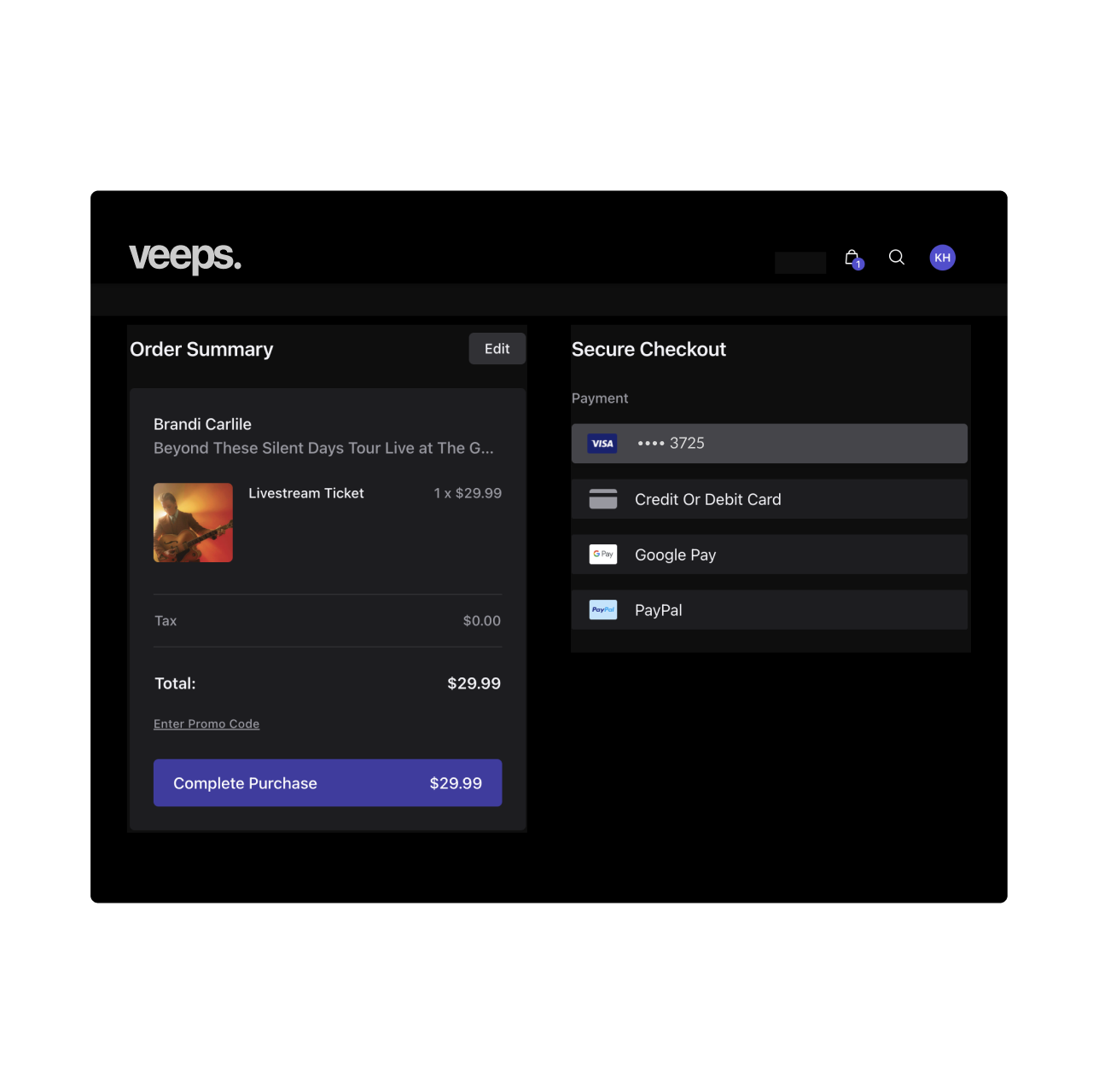
Task: Click Complete Purchase button
Action: 328,783
